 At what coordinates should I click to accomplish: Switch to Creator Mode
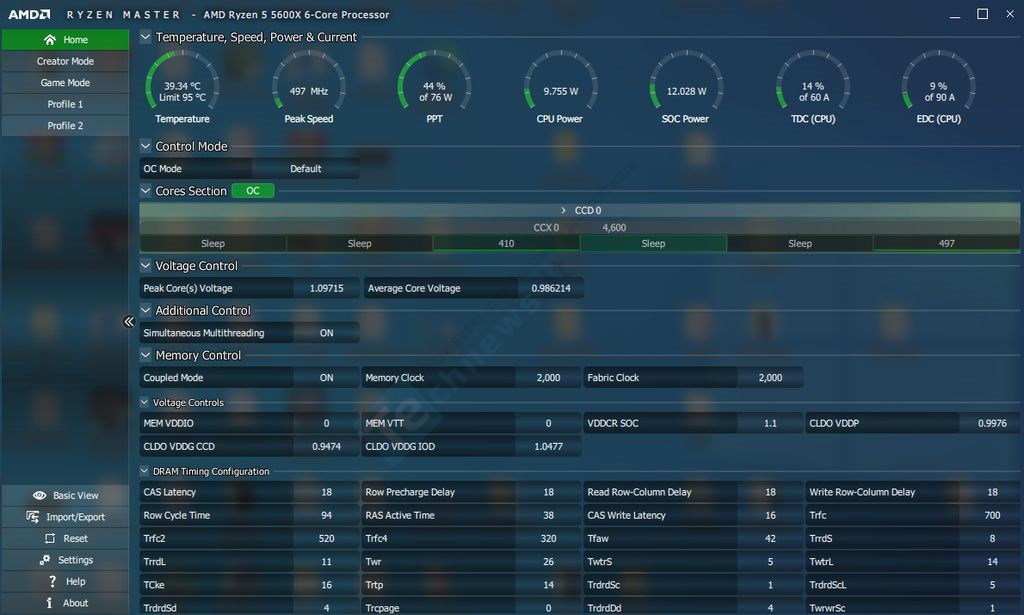[x=66, y=61]
